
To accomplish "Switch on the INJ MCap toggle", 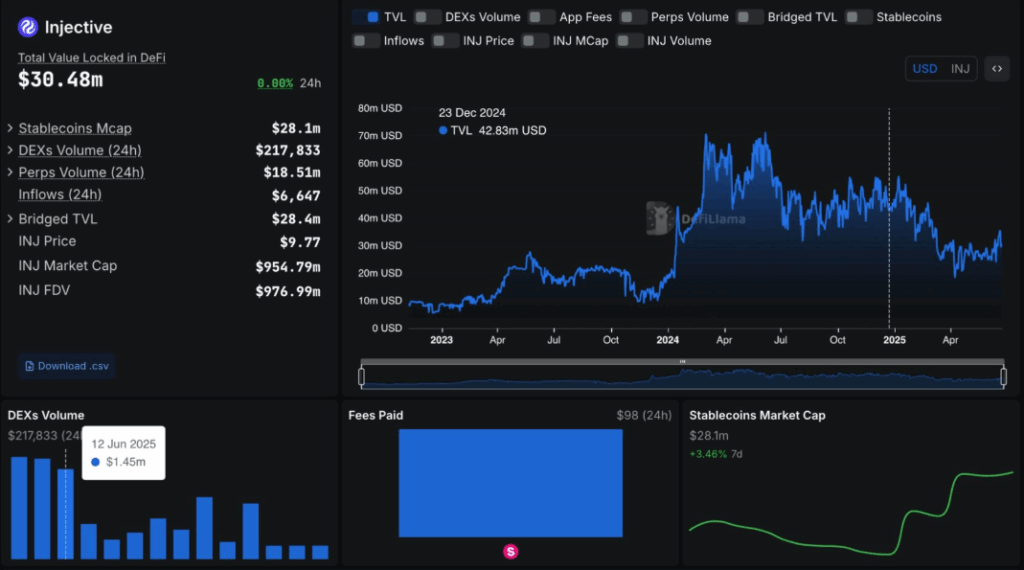I will click(x=535, y=40).
